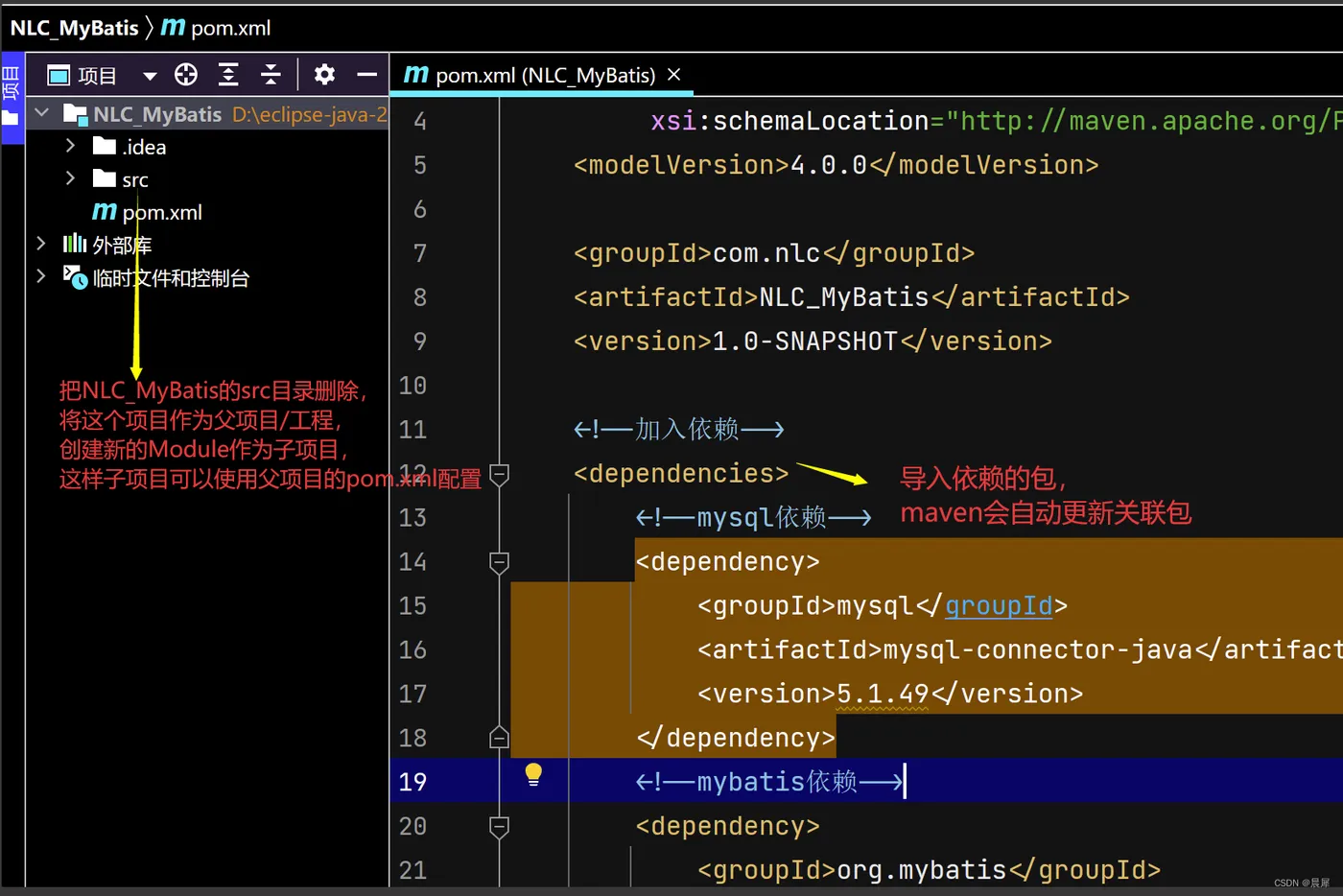Click the groupId link on line 15

pyautogui.click(x=999, y=606)
